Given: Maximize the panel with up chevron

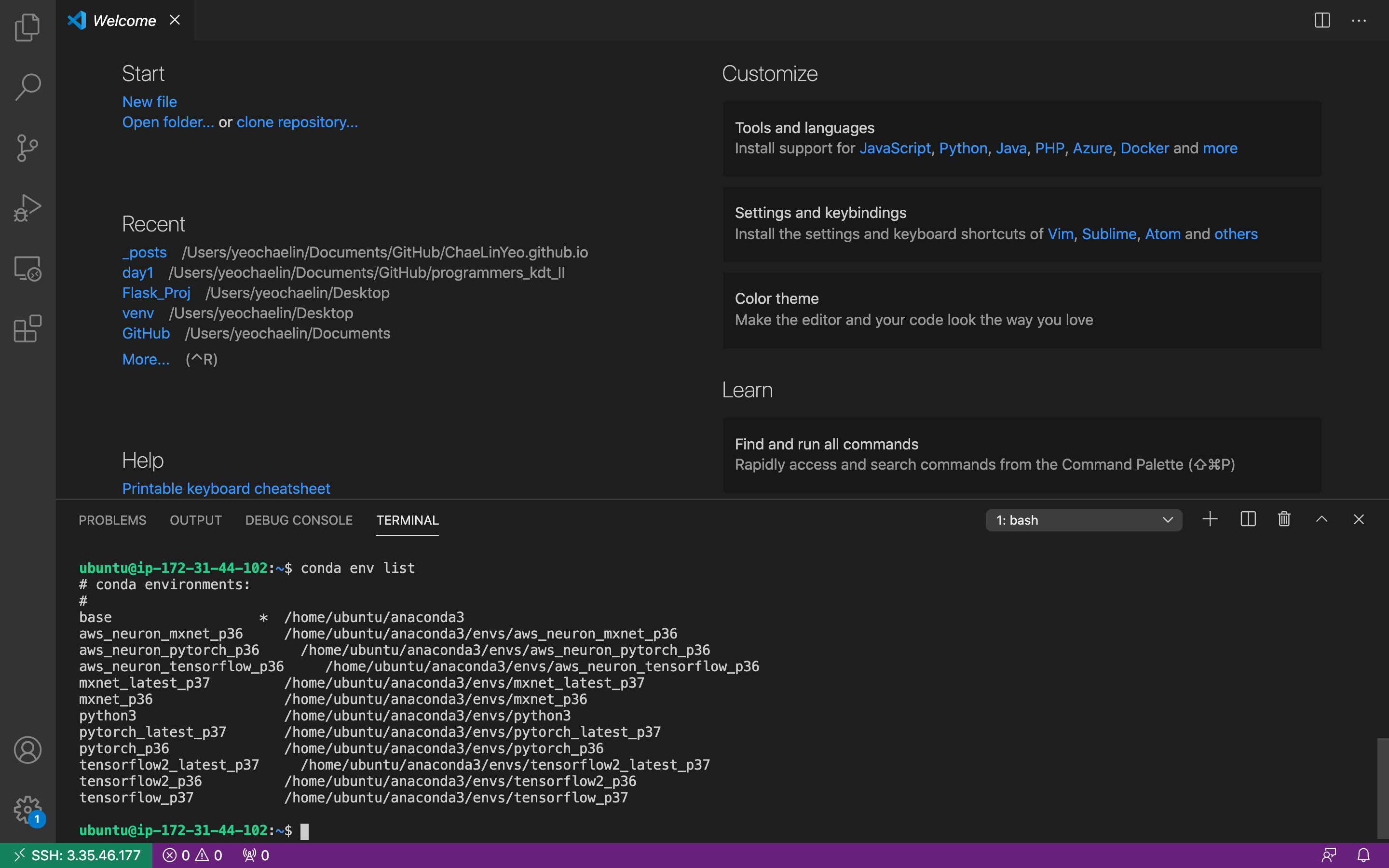Looking at the screenshot, I should [x=1322, y=519].
